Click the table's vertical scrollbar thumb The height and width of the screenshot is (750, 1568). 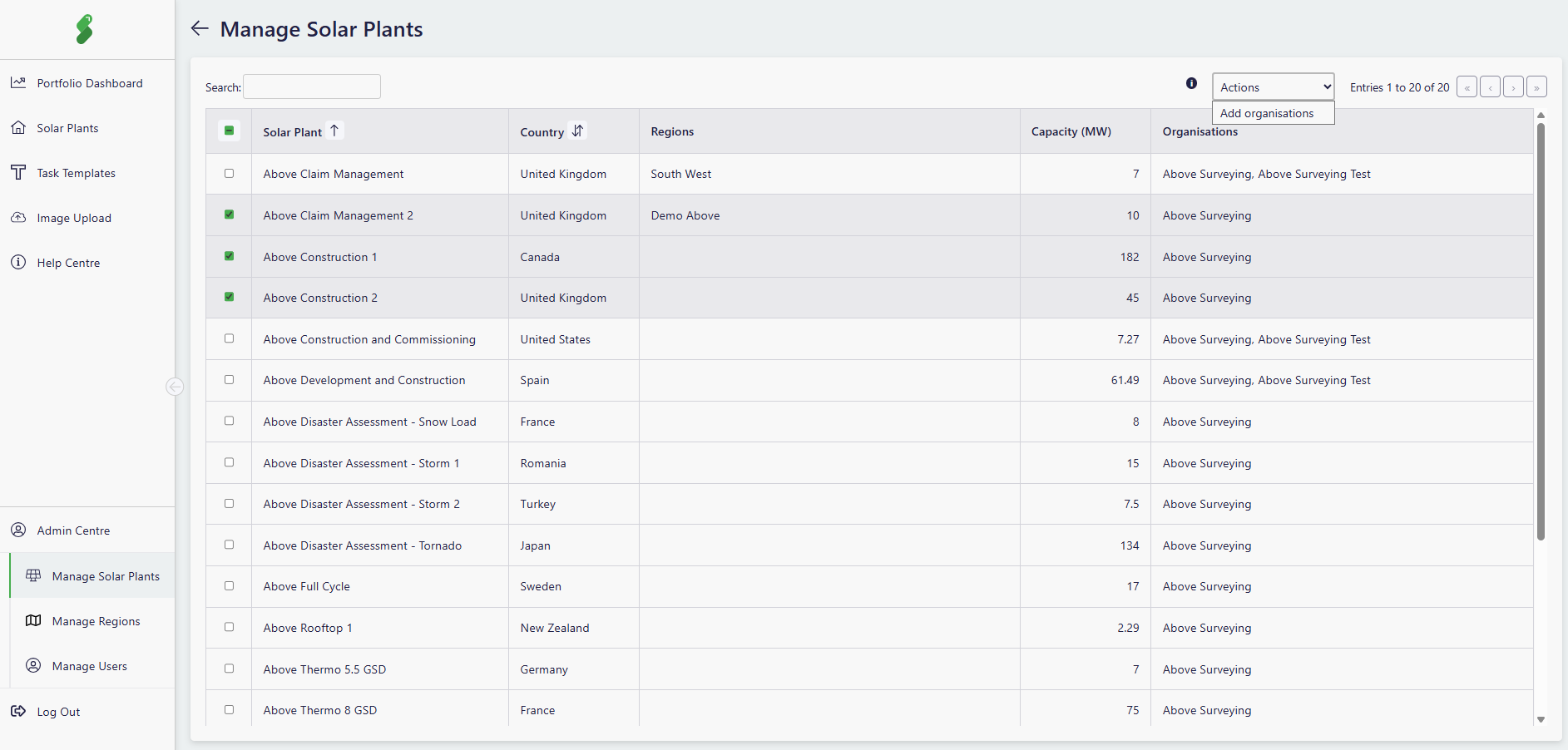pyautogui.click(x=1541, y=333)
